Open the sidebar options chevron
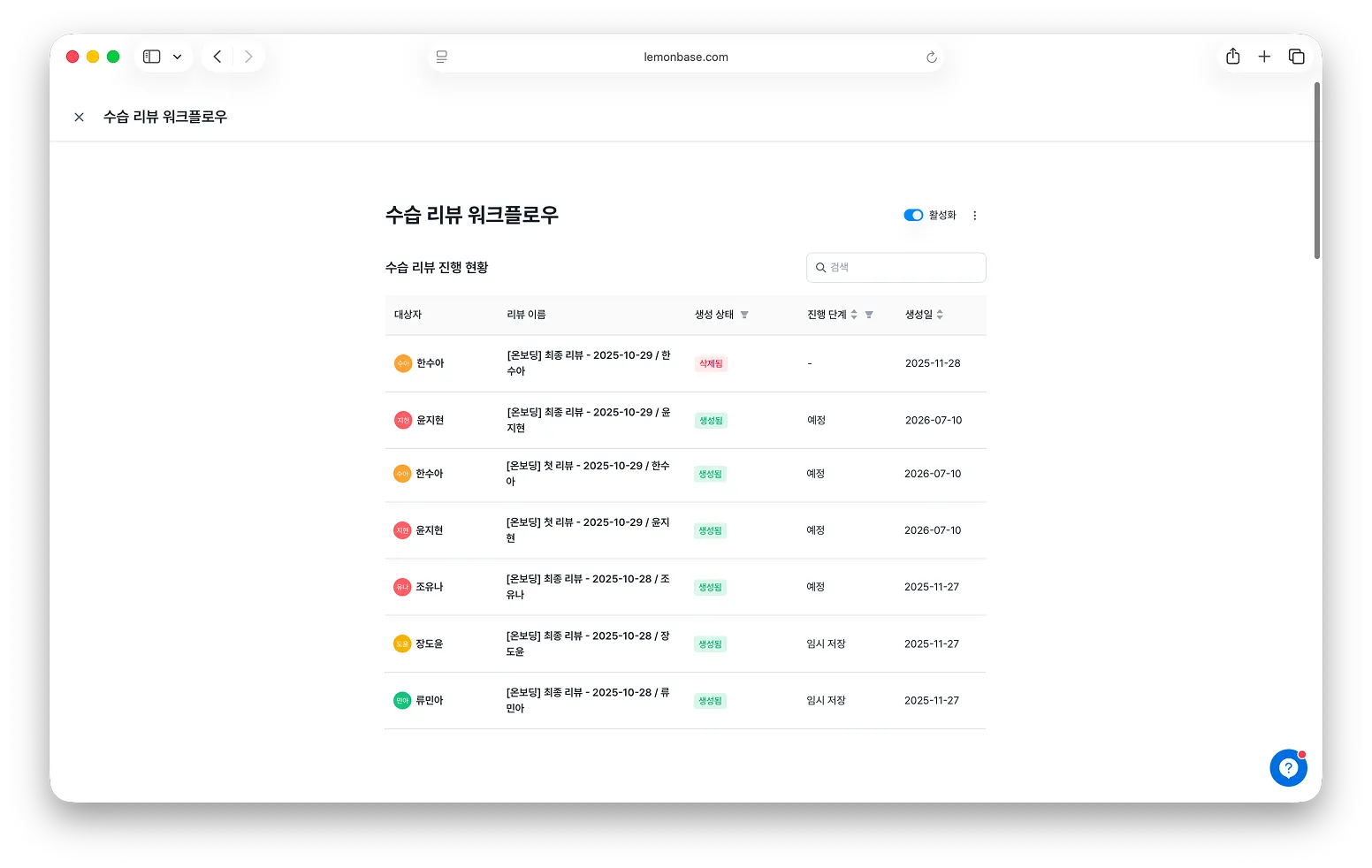The width and height of the screenshot is (1372, 868). [177, 57]
